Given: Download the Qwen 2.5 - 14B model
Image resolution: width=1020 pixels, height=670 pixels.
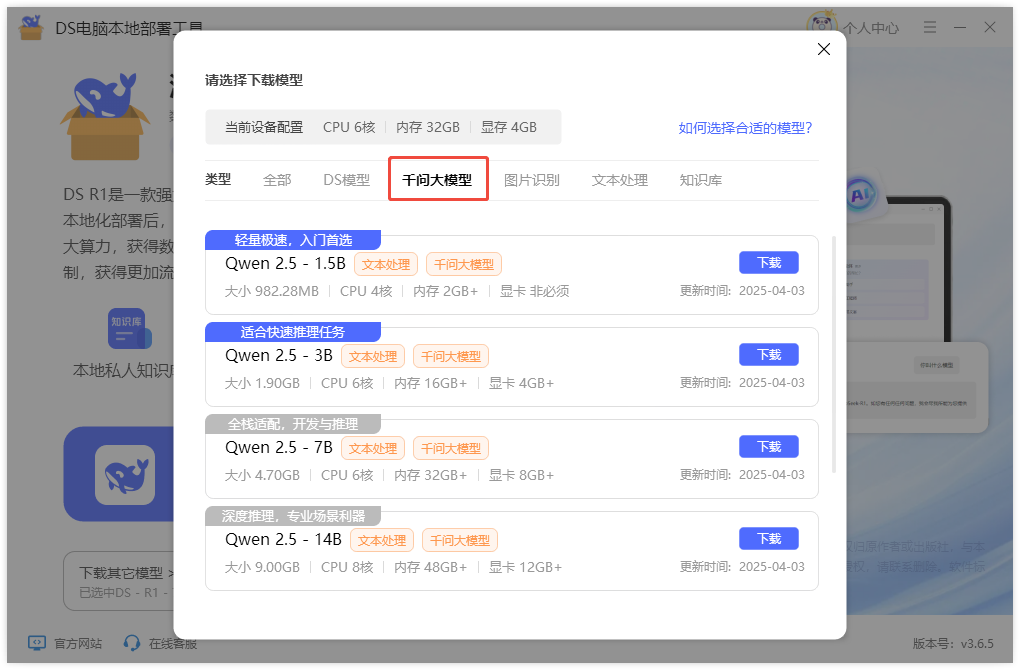Looking at the screenshot, I should pyautogui.click(x=769, y=539).
